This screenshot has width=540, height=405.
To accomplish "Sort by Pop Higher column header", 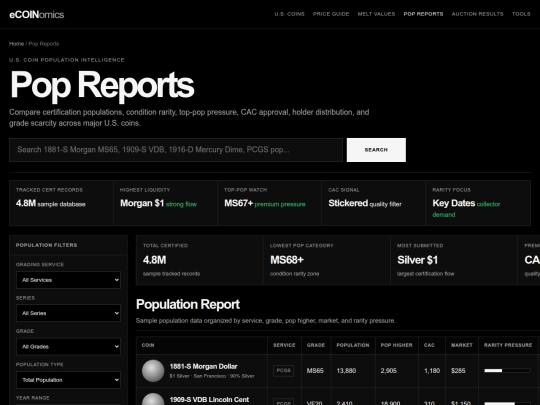I will 396,345.
